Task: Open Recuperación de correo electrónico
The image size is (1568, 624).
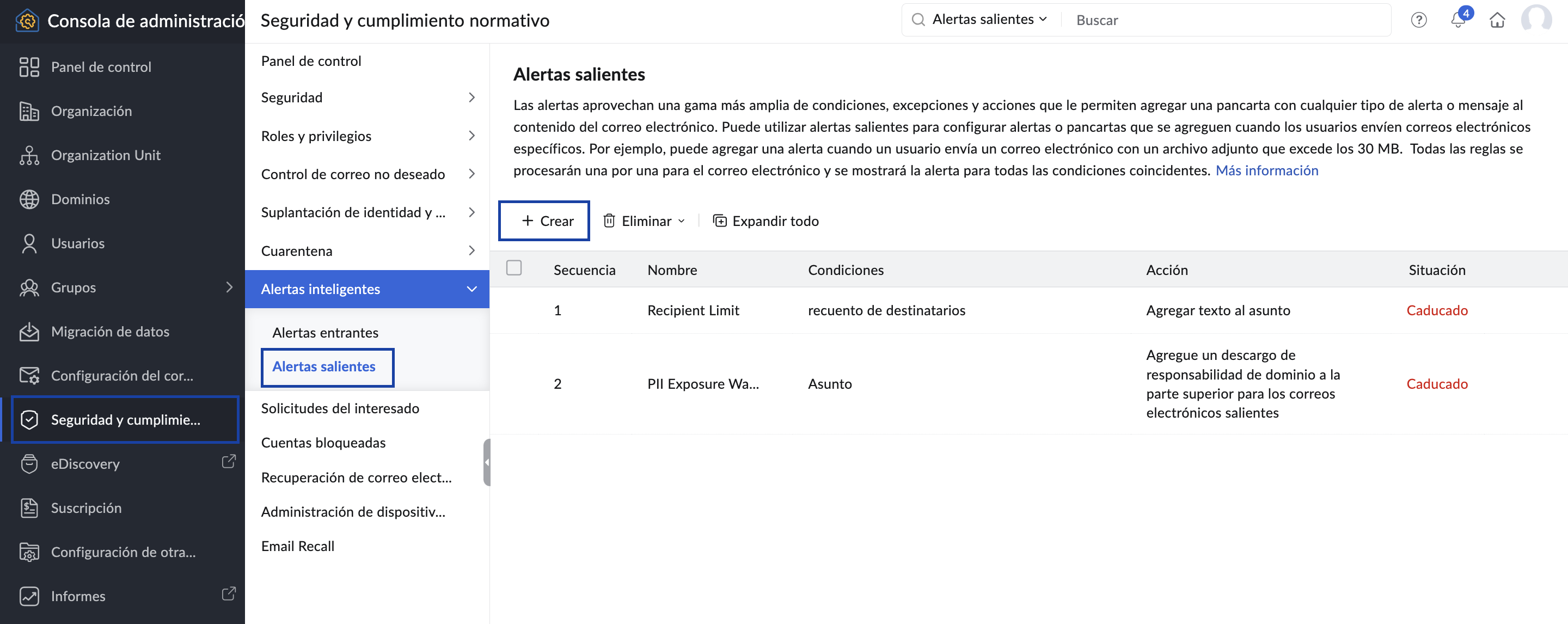Action: tap(356, 478)
